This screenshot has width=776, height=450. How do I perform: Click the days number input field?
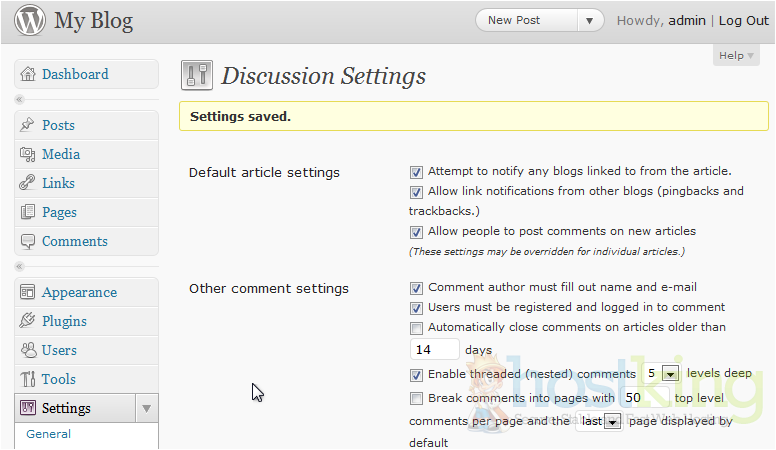(434, 350)
